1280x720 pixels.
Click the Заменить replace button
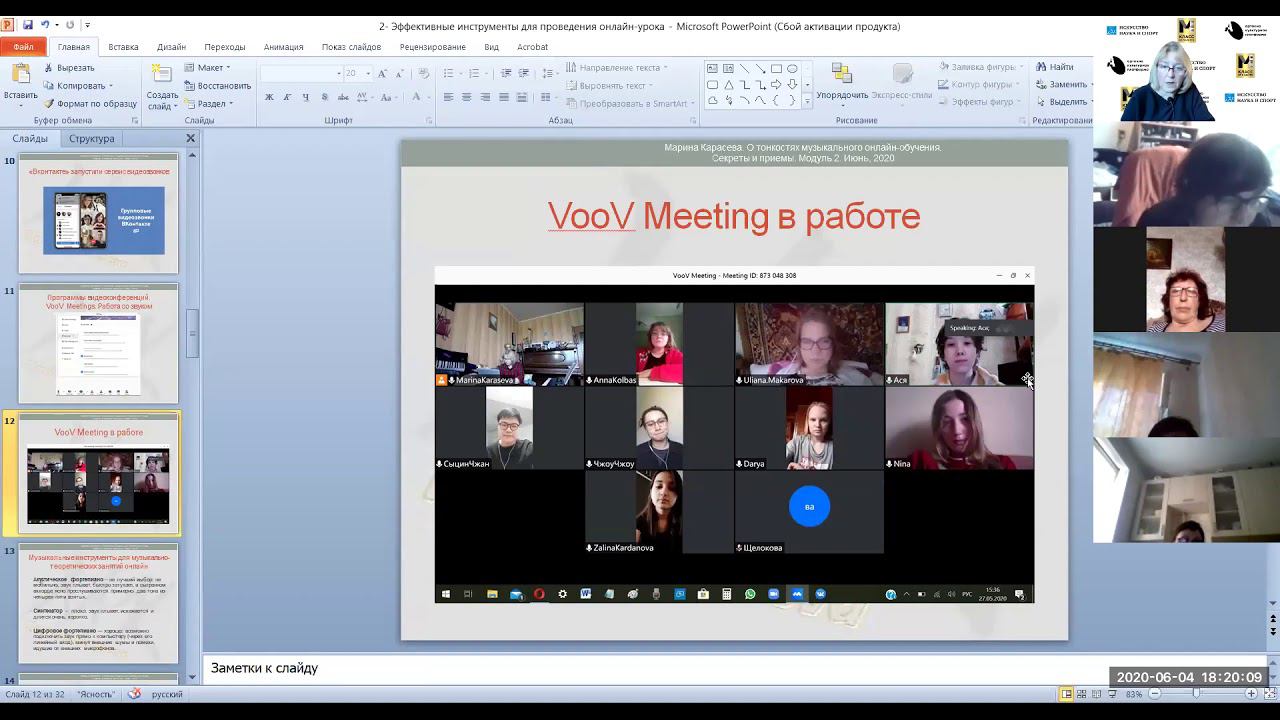pos(1062,84)
